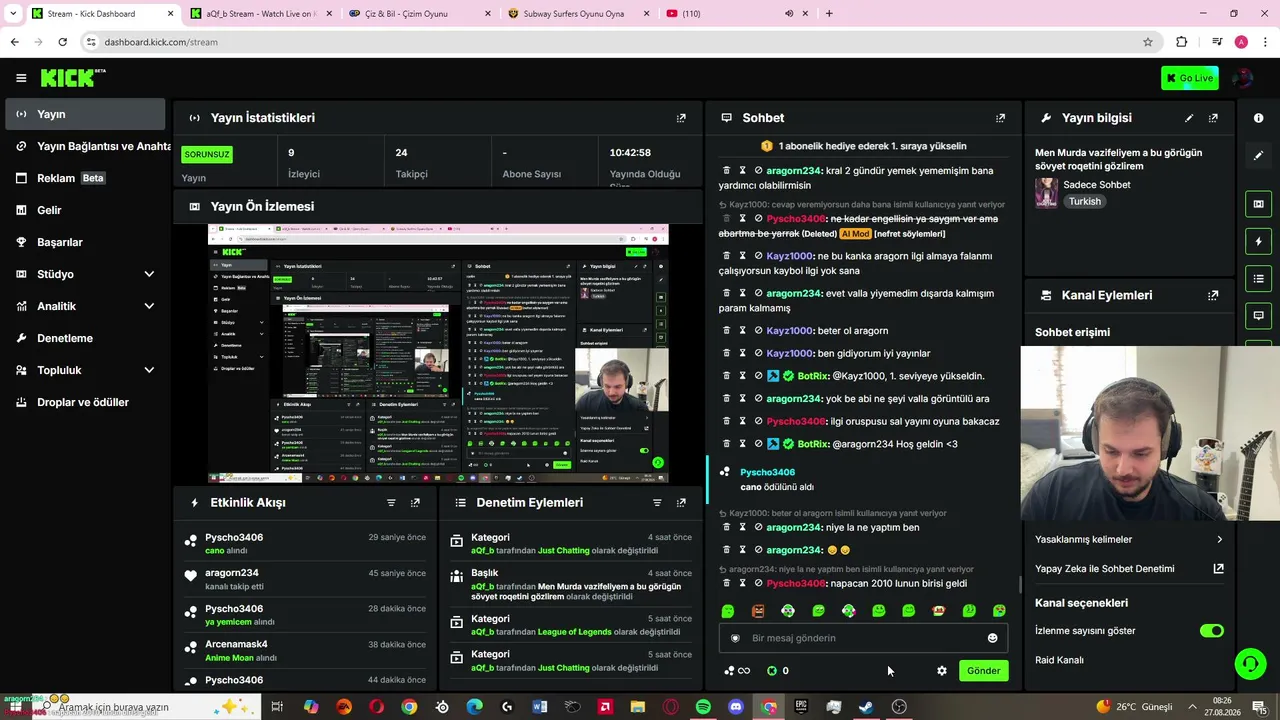Open Yasaklanmış kelimeler chevron
Image resolution: width=1280 pixels, height=720 pixels.
click(x=1219, y=540)
